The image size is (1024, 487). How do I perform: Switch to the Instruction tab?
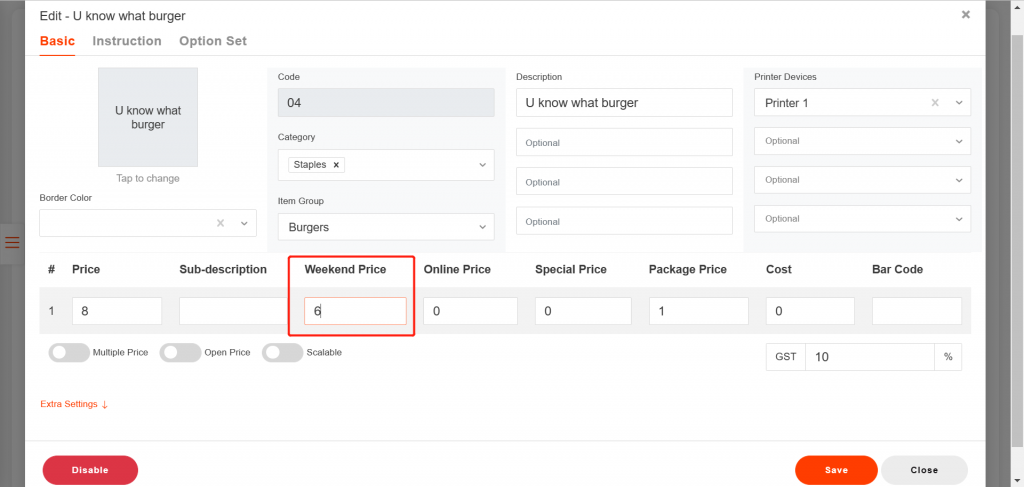127,41
